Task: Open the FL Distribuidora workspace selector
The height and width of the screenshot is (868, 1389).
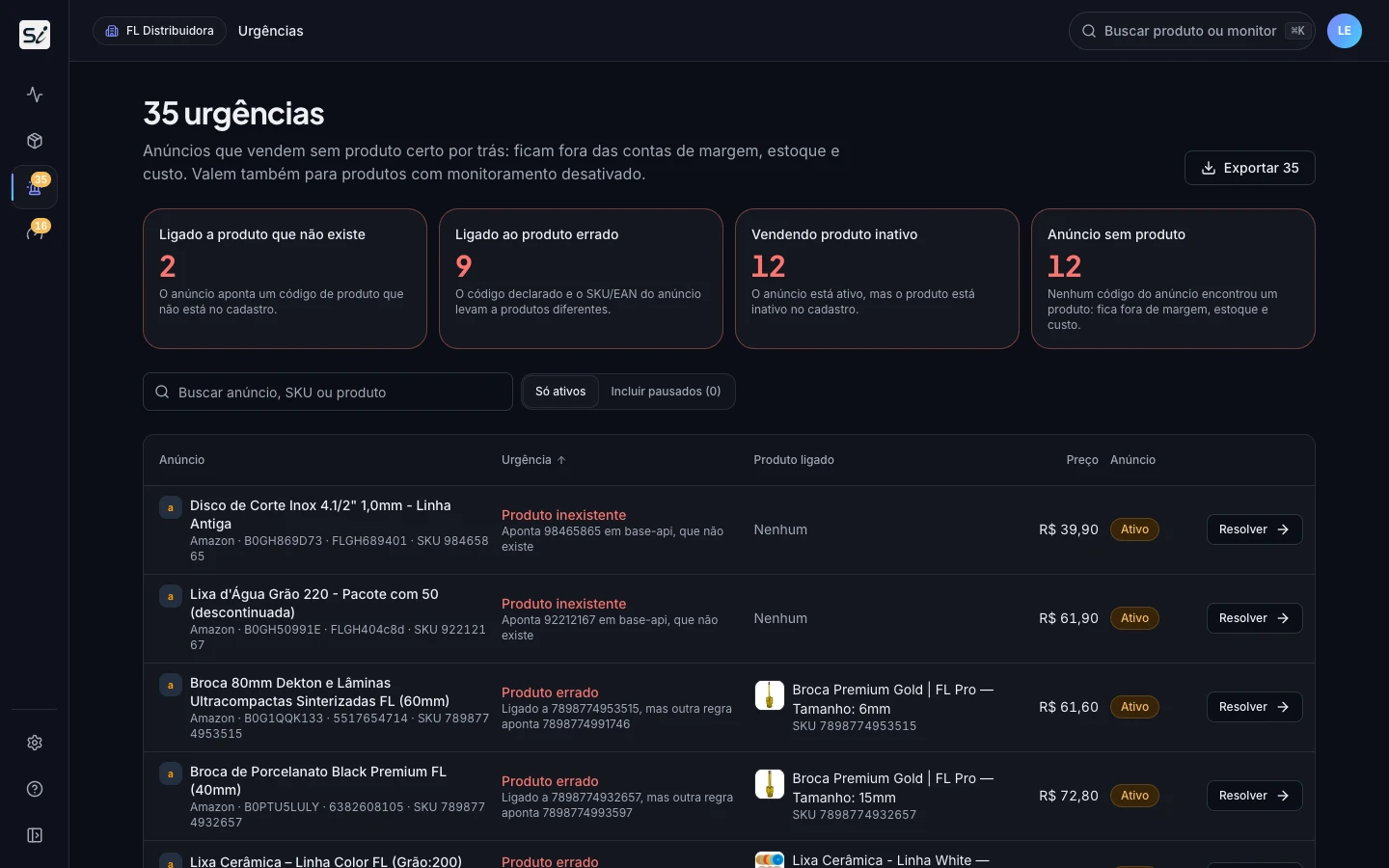Action: pos(159,31)
